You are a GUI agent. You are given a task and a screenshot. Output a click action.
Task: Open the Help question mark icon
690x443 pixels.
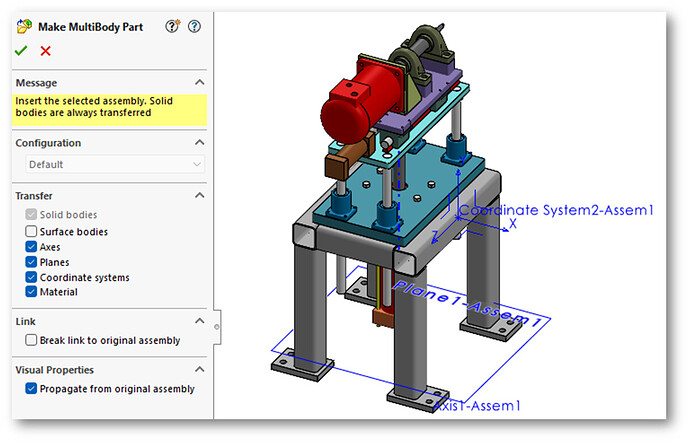point(194,26)
